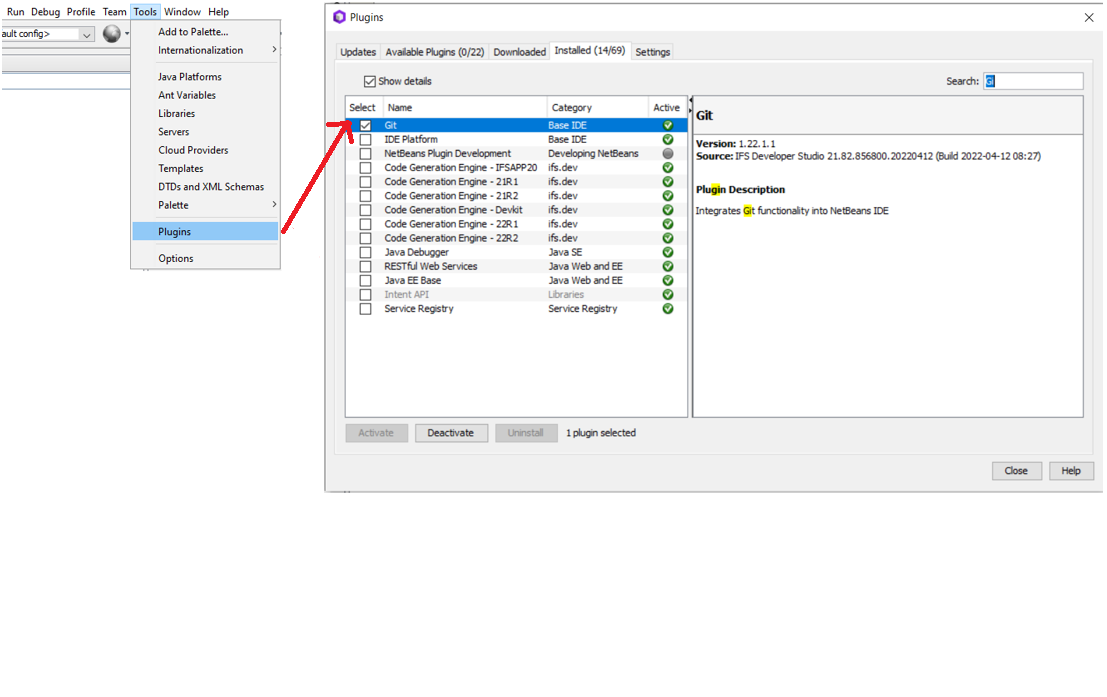
Task: Switch to the Settings tab
Action: [652, 52]
